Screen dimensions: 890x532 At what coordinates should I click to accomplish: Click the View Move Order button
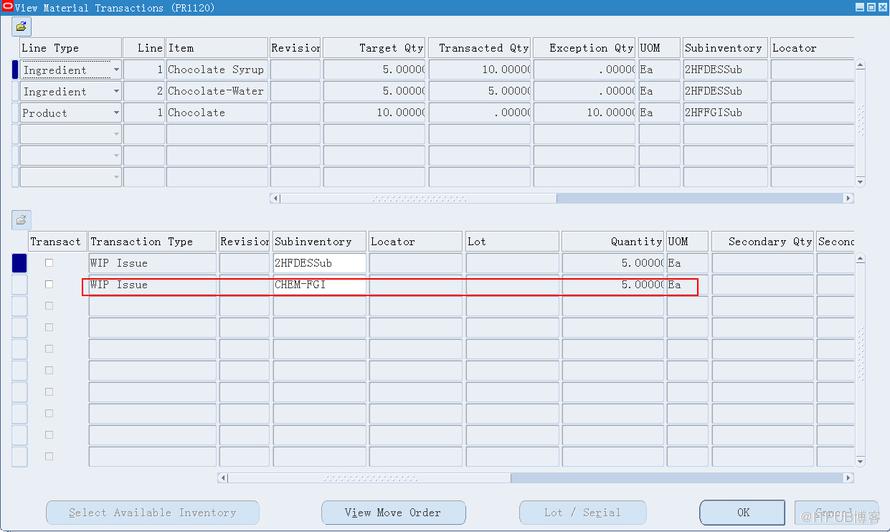click(393, 513)
